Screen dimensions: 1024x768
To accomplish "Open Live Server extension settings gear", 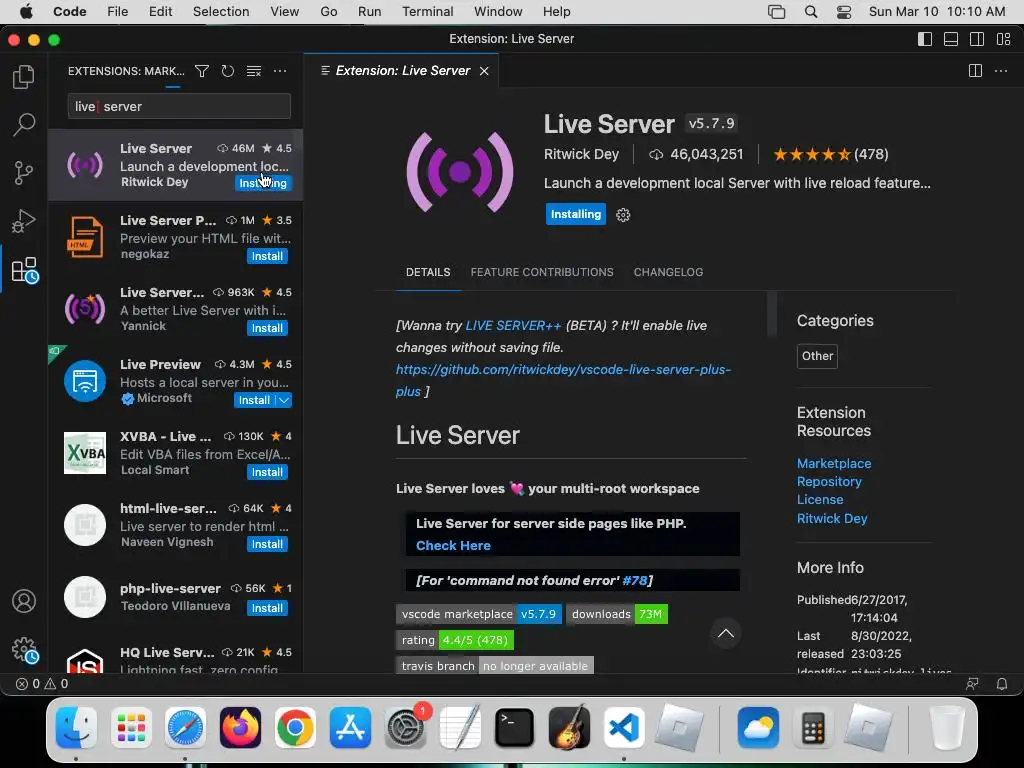I will click(623, 215).
